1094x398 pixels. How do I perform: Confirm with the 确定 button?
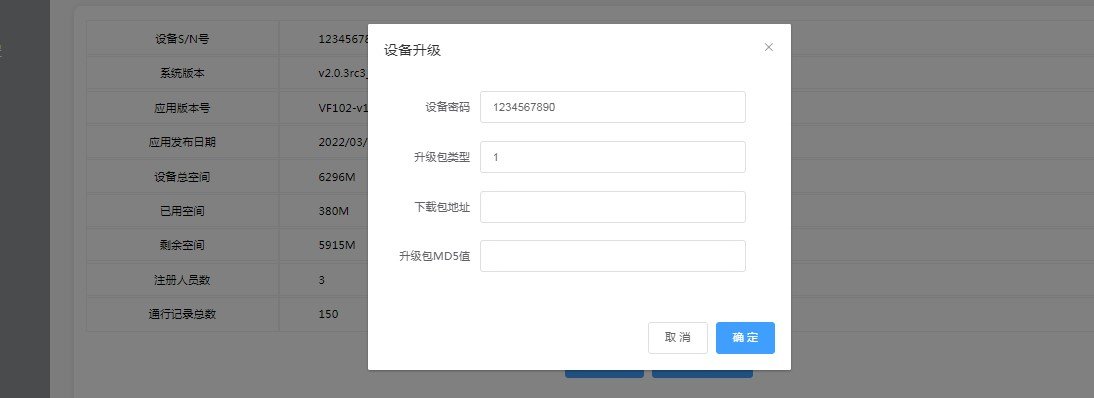745,338
